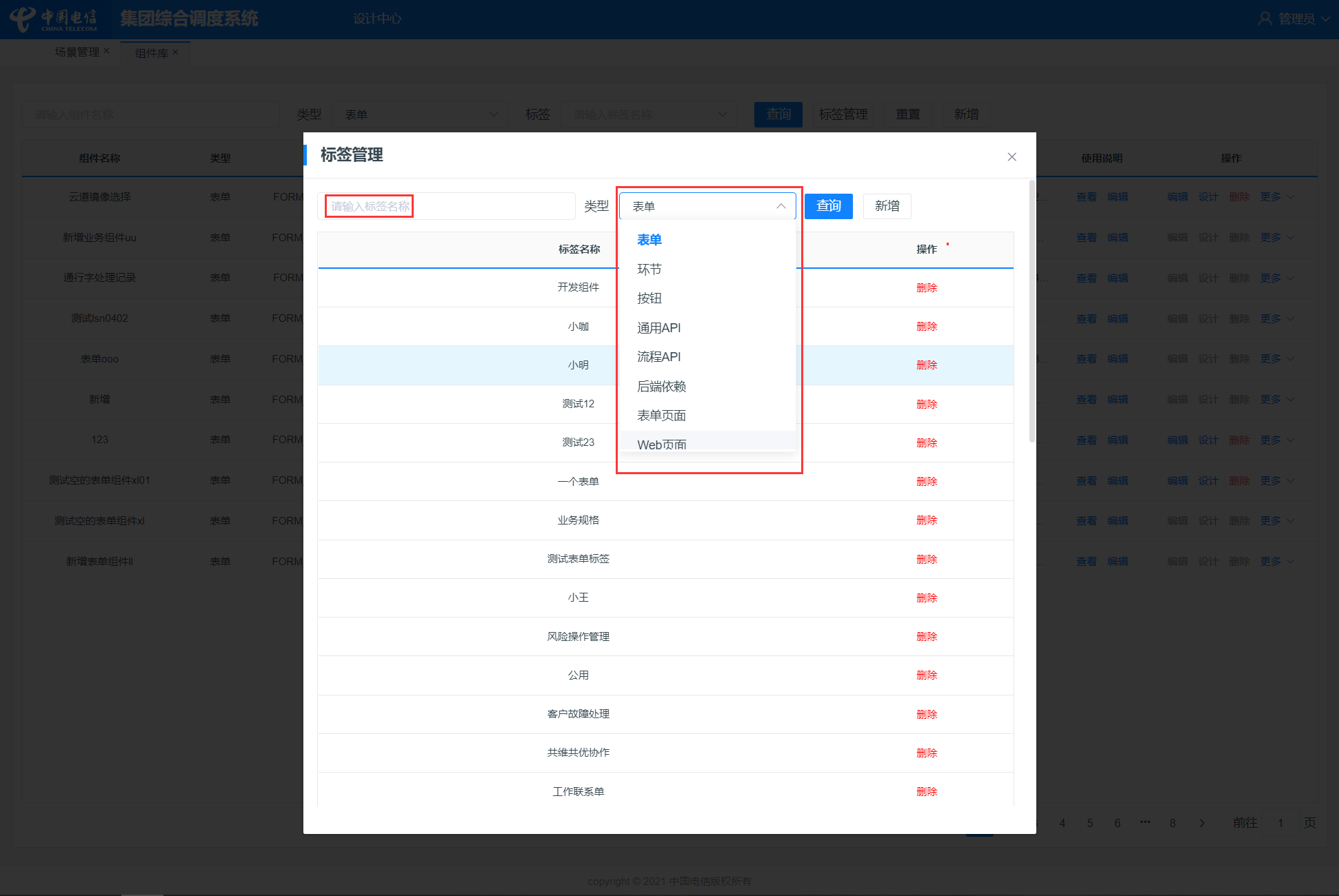Select 环节 from the type dropdown list

point(649,269)
